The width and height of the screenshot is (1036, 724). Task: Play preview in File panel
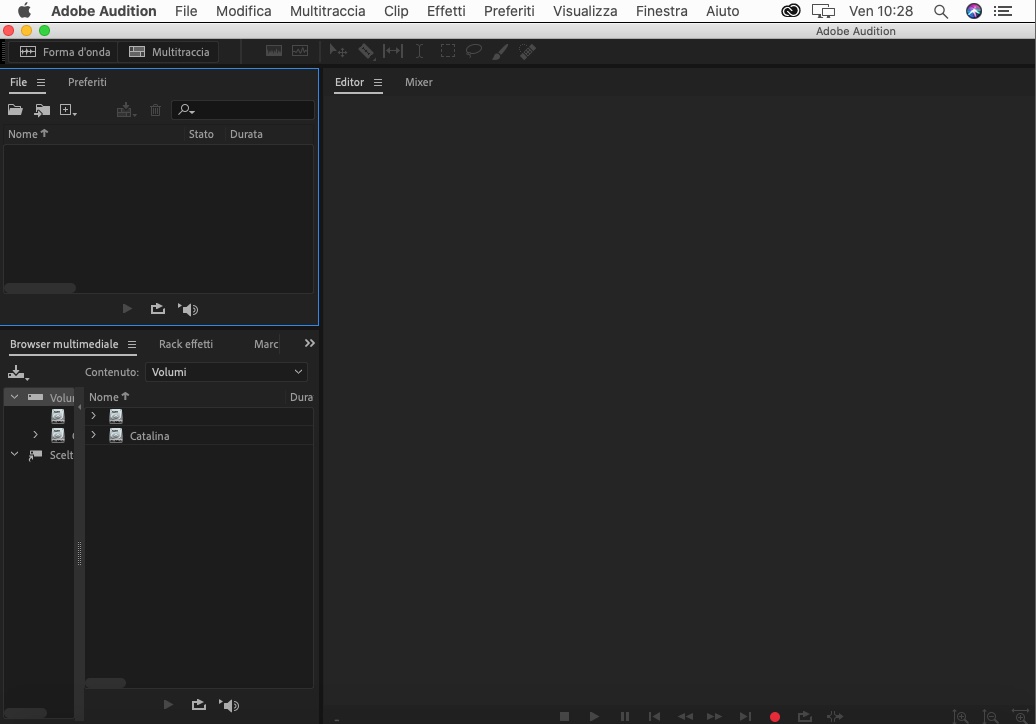pyautogui.click(x=128, y=308)
